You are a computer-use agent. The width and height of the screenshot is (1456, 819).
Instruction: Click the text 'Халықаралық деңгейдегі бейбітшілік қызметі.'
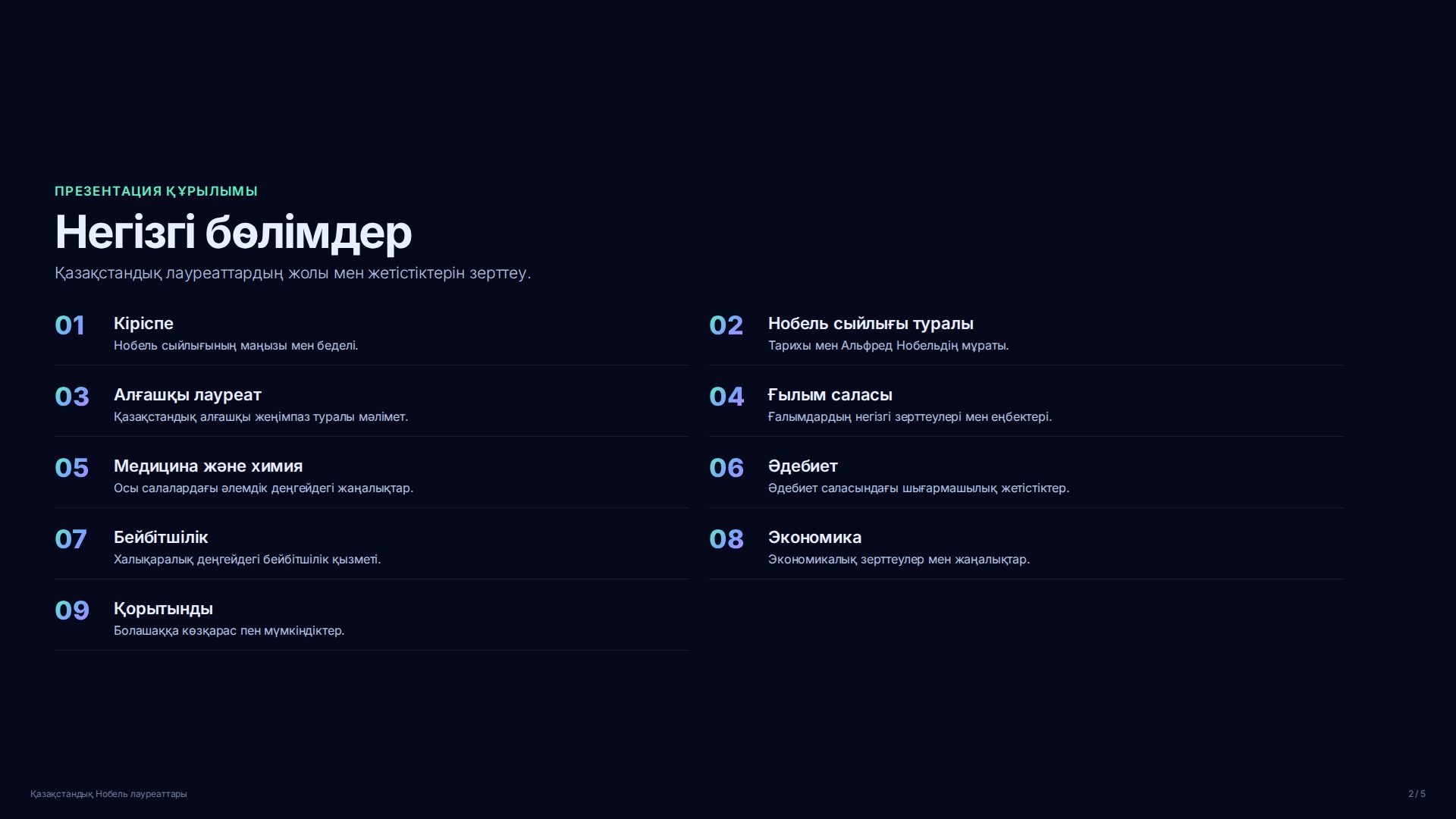pos(247,560)
